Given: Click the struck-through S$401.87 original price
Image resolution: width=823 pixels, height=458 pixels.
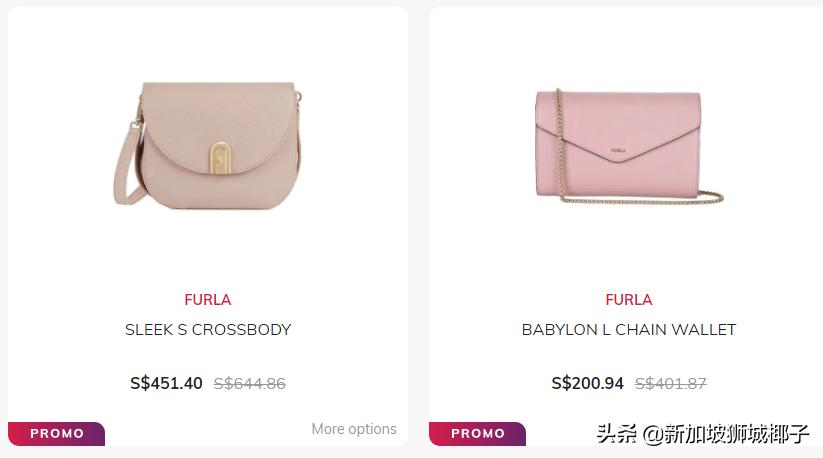Looking at the screenshot, I should tap(671, 384).
